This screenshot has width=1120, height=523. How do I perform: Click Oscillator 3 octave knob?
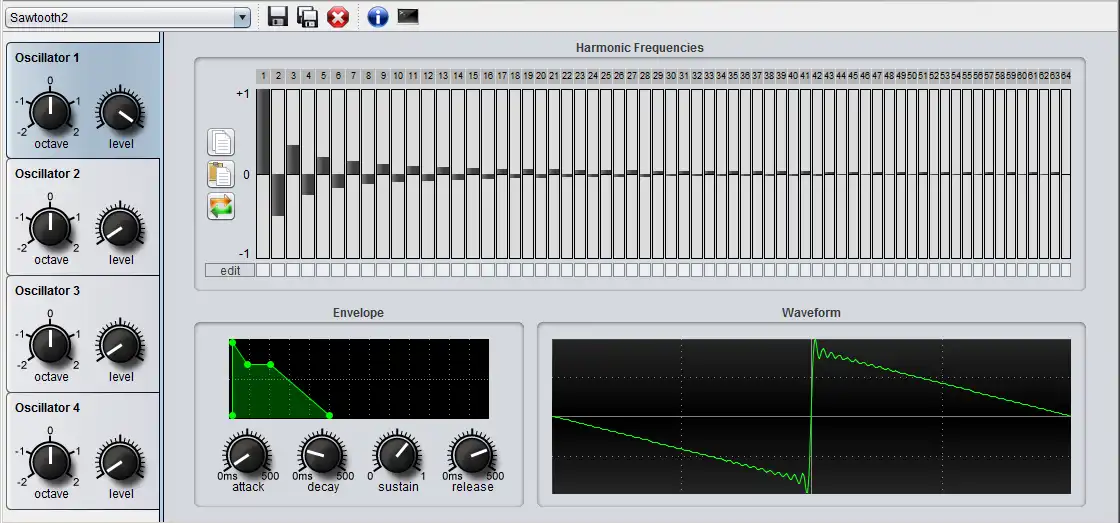click(51, 344)
